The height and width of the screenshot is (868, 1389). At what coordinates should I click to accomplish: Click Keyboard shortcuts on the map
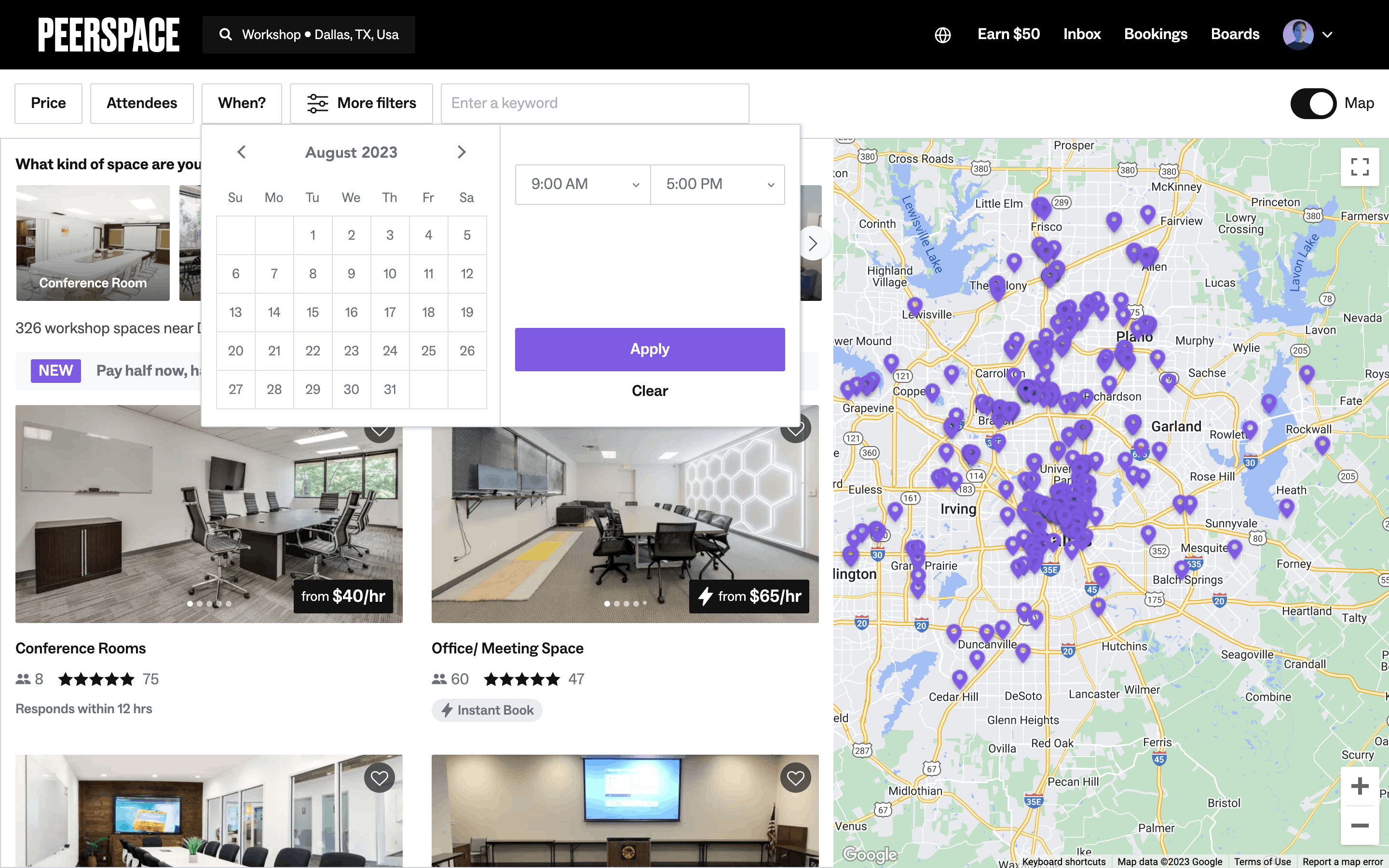(x=1063, y=861)
